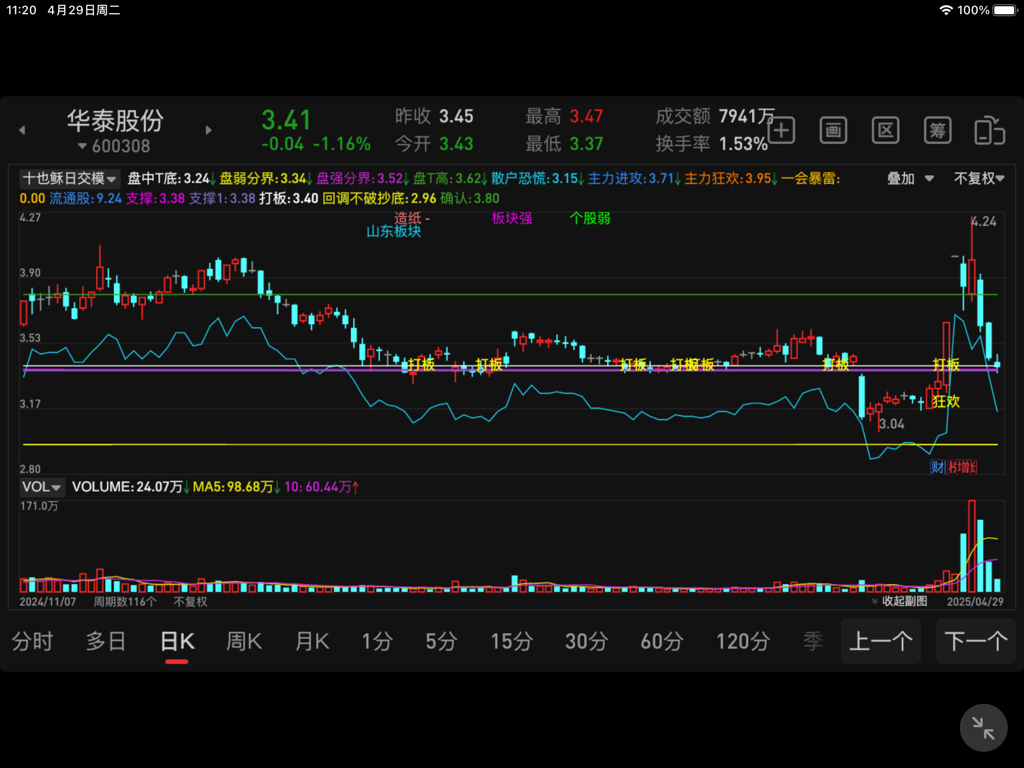
Task: Tap the 上一个 button
Action: click(881, 641)
